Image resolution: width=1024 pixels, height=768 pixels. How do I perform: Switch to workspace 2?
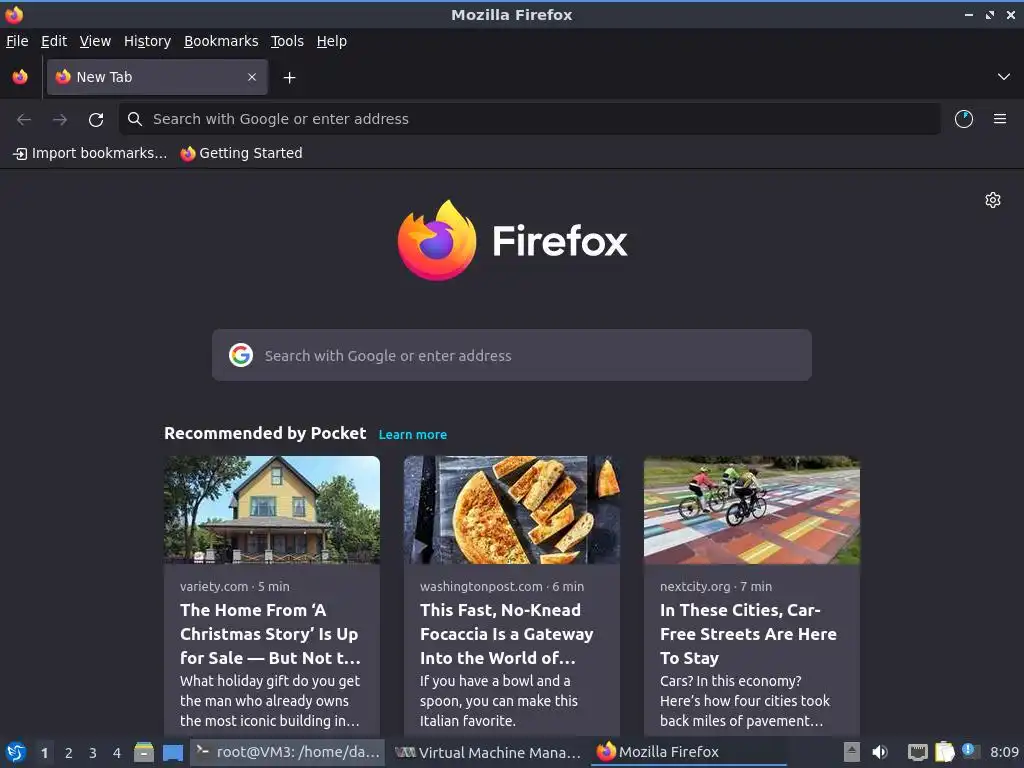pyautogui.click(x=69, y=753)
